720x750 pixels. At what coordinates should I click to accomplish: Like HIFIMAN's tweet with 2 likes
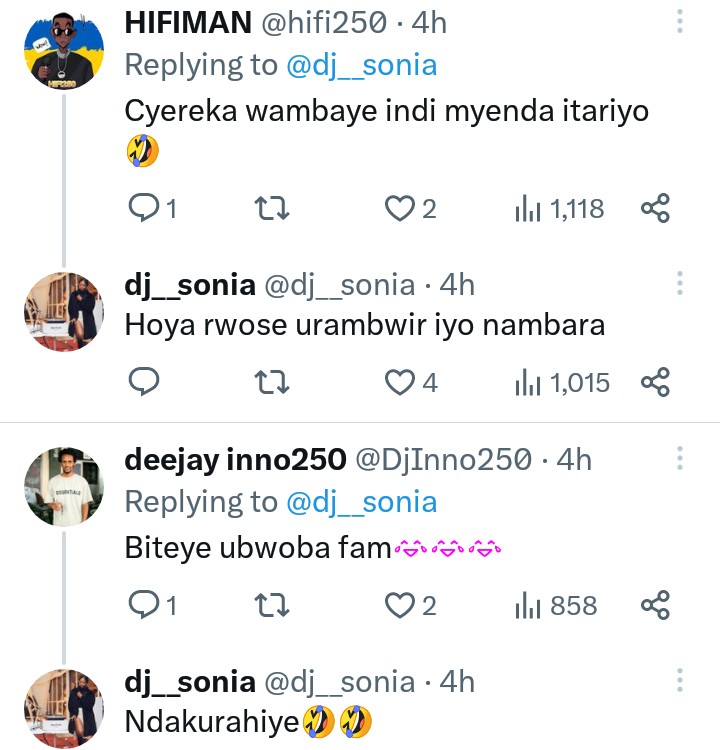[x=401, y=208]
